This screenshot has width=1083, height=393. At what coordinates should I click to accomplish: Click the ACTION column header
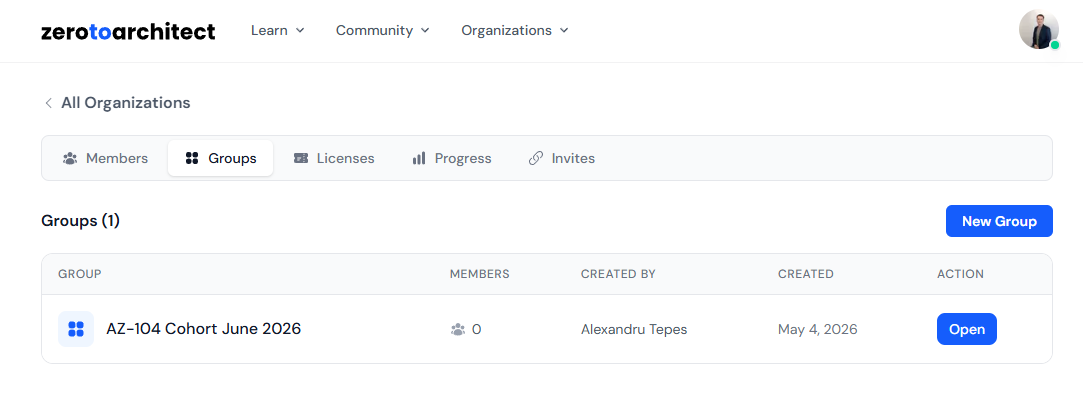[960, 274]
